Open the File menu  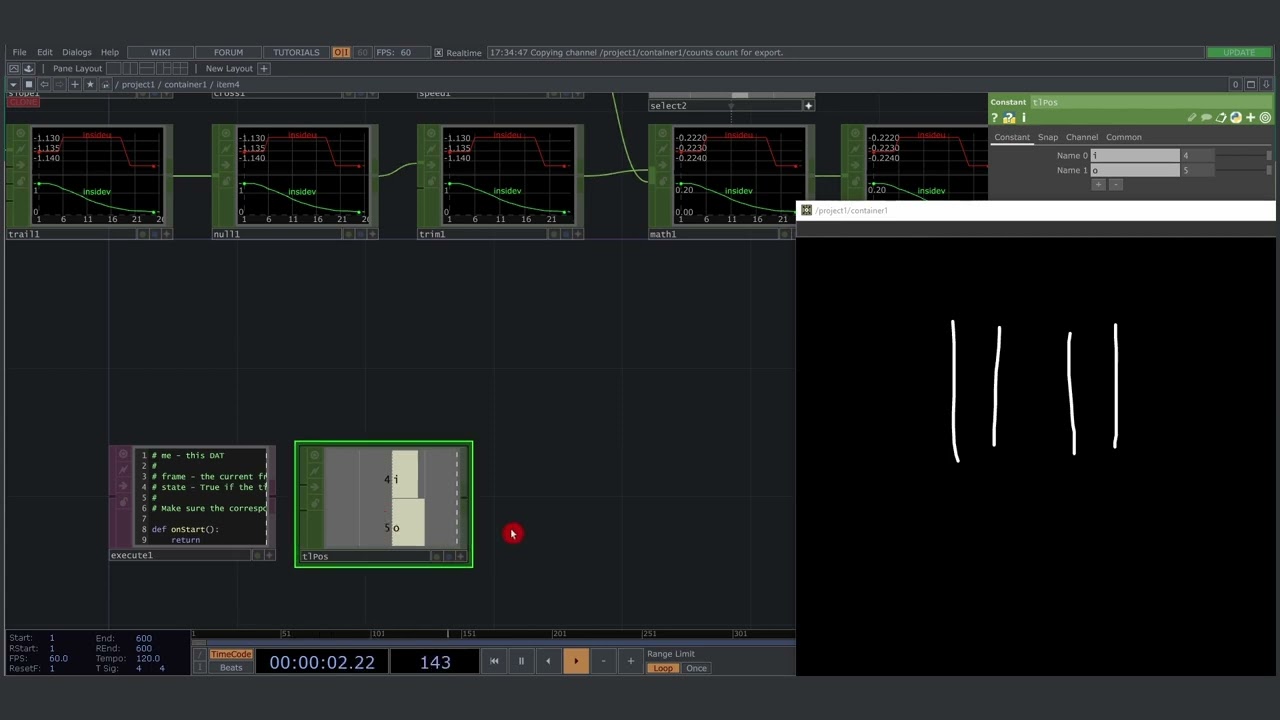[x=19, y=52]
